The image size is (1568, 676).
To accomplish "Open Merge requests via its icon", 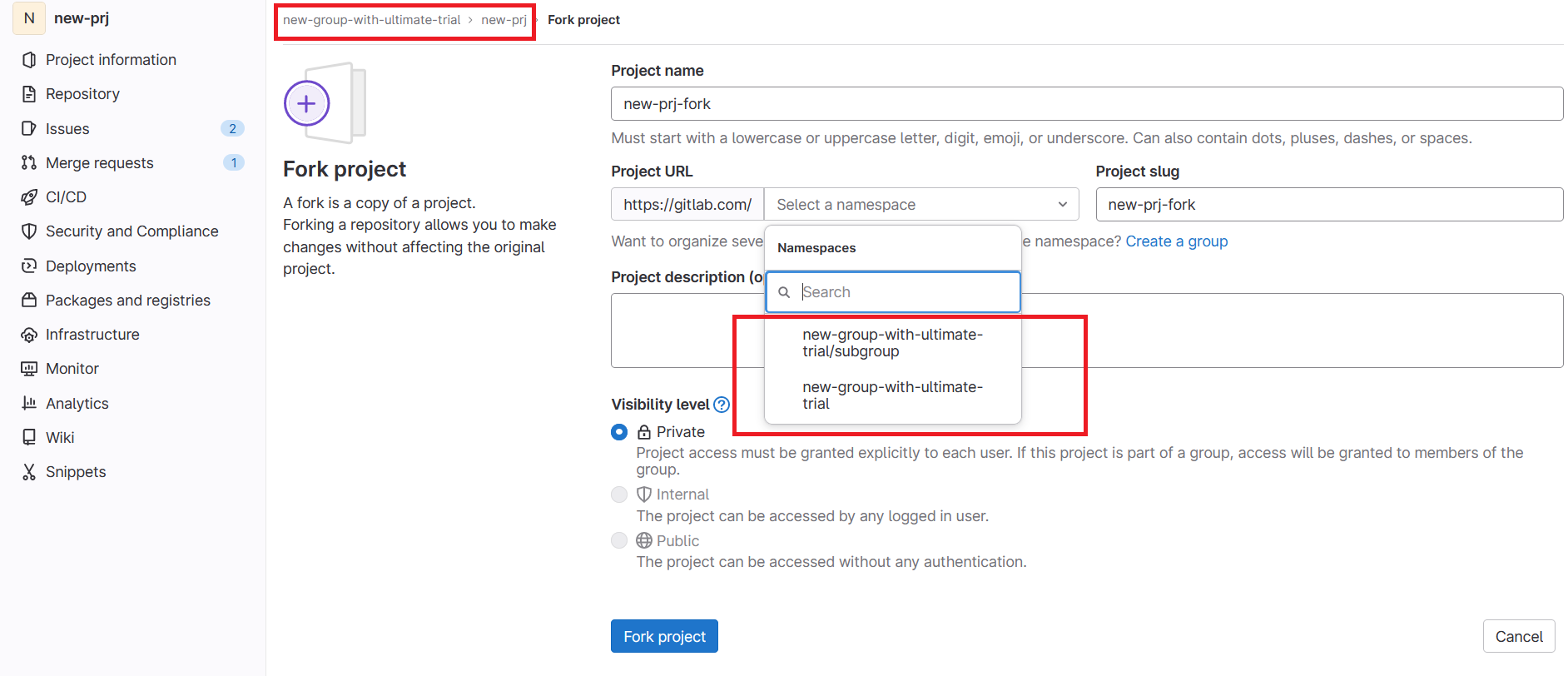I will (x=29, y=162).
